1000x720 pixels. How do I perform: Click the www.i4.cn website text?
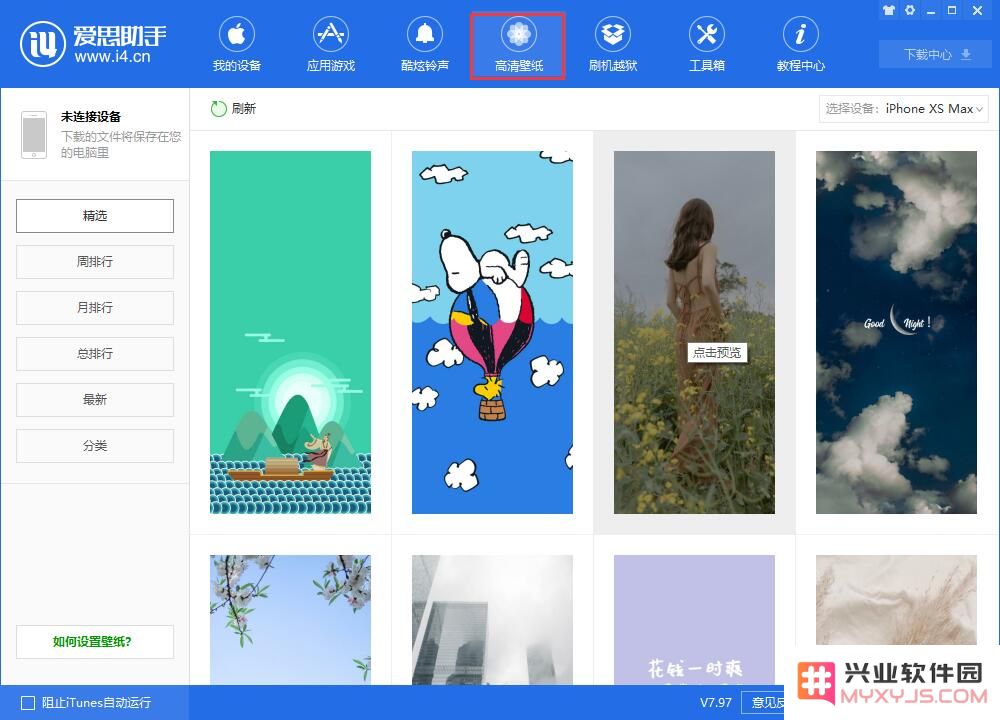pyautogui.click(x=112, y=57)
